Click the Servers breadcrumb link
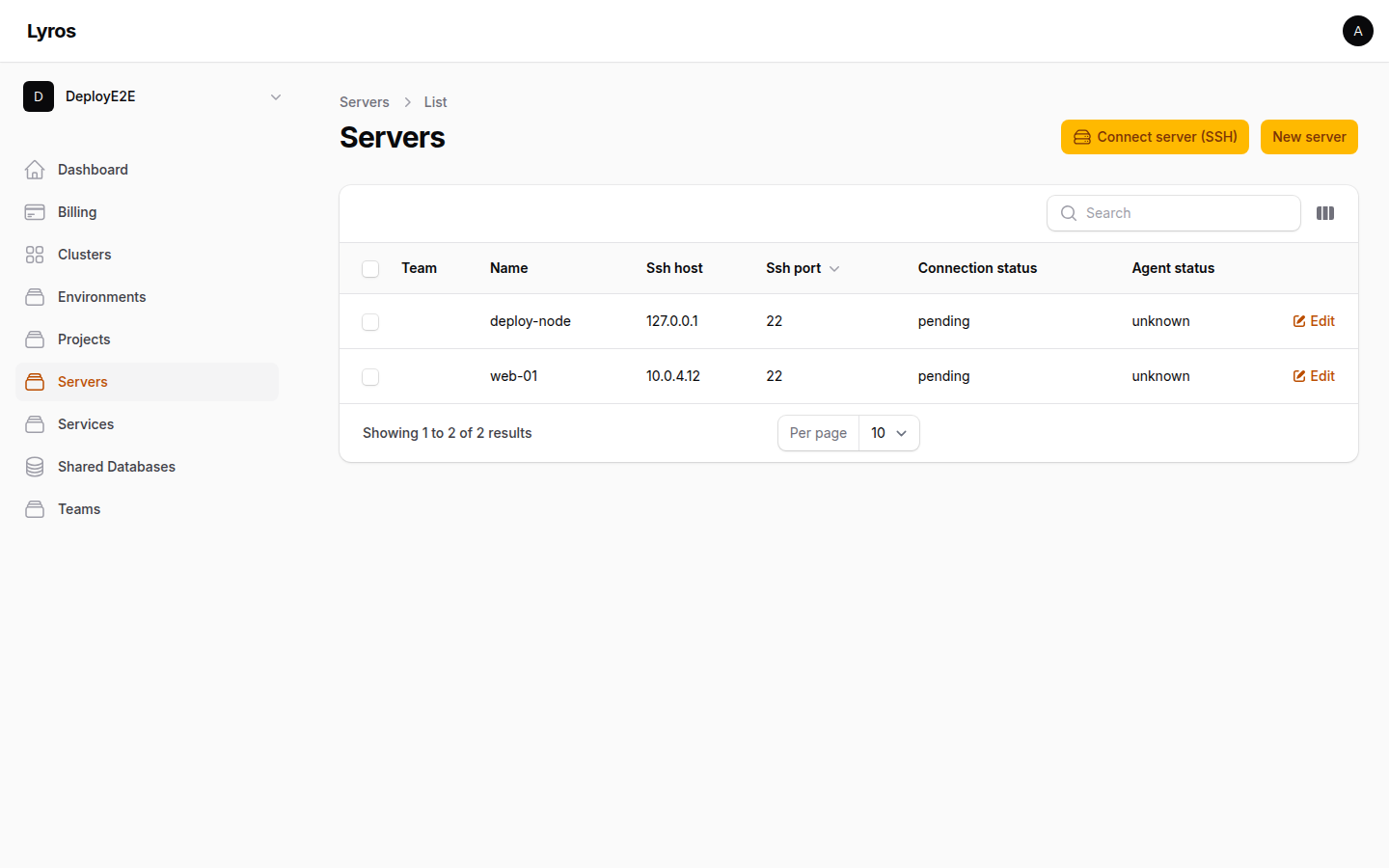1389x868 pixels. coord(365,102)
